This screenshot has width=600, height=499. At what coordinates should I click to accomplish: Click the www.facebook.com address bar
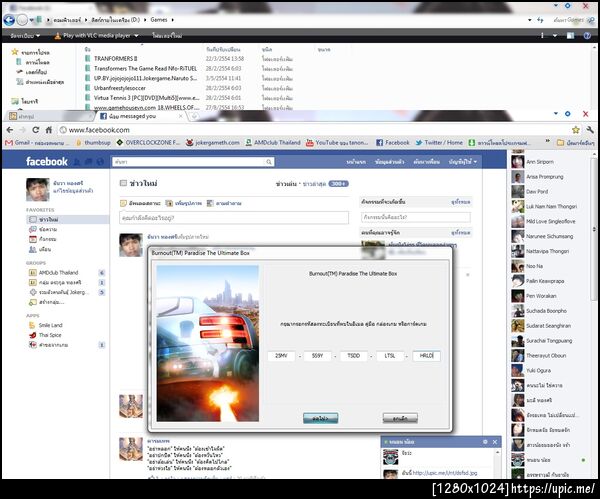314,130
